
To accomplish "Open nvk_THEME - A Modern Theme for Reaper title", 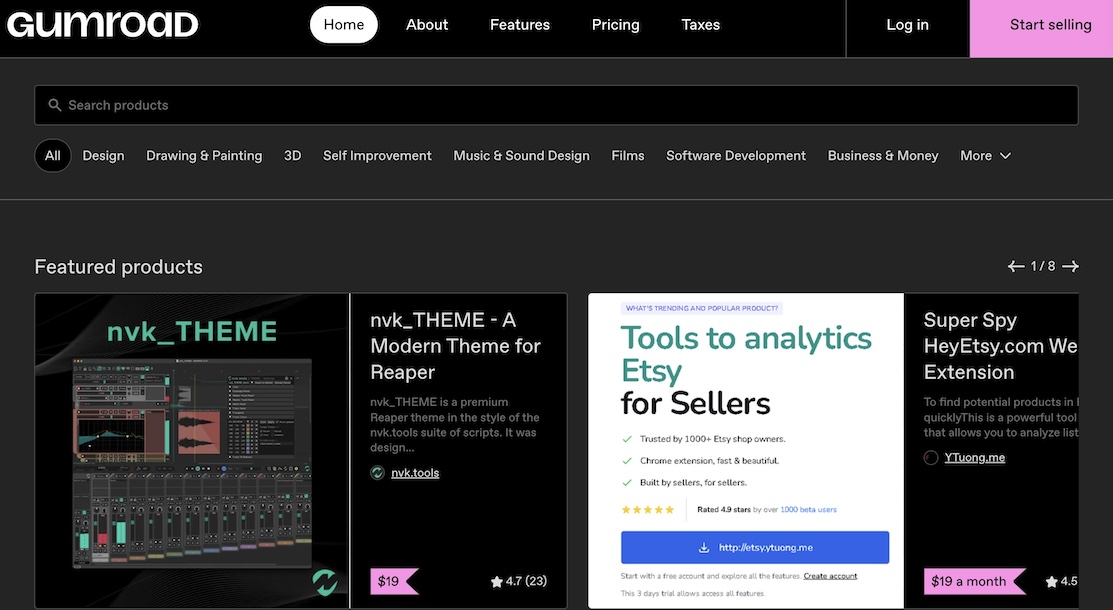I will [x=455, y=346].
